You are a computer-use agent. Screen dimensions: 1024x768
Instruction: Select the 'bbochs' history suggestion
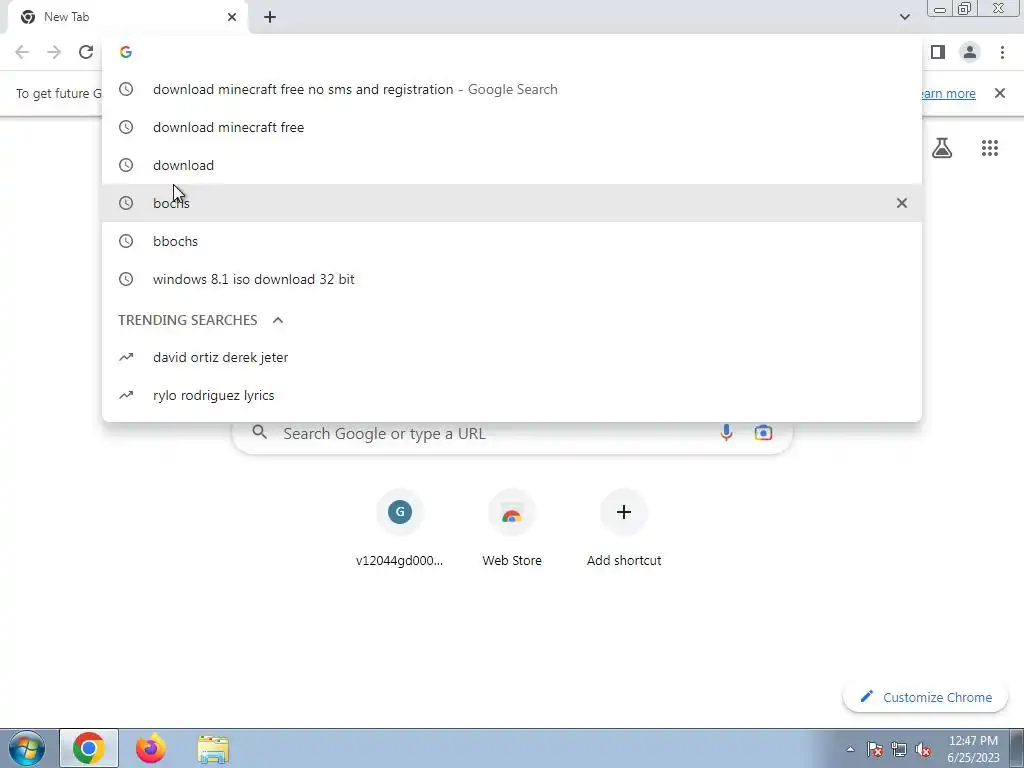pos(512,241)
